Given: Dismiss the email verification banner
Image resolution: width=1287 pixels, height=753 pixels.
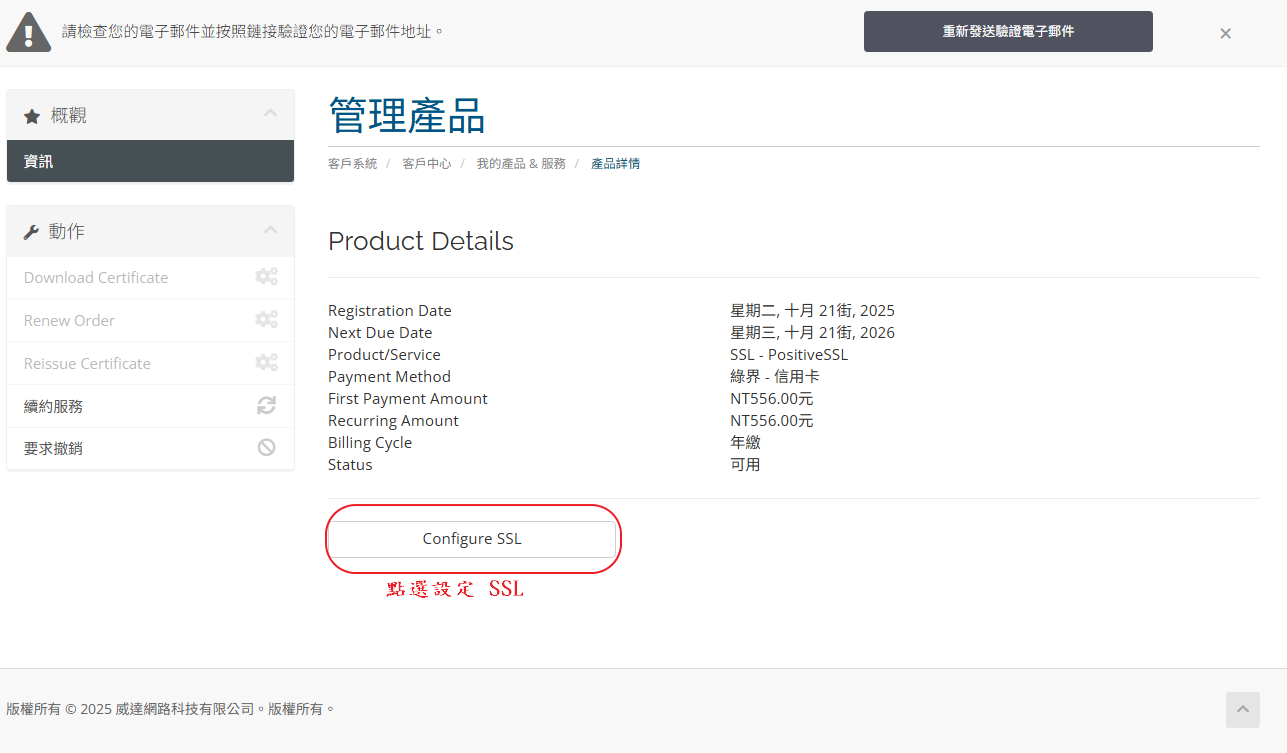Looking at the screenshot, I should (1225, 33).
